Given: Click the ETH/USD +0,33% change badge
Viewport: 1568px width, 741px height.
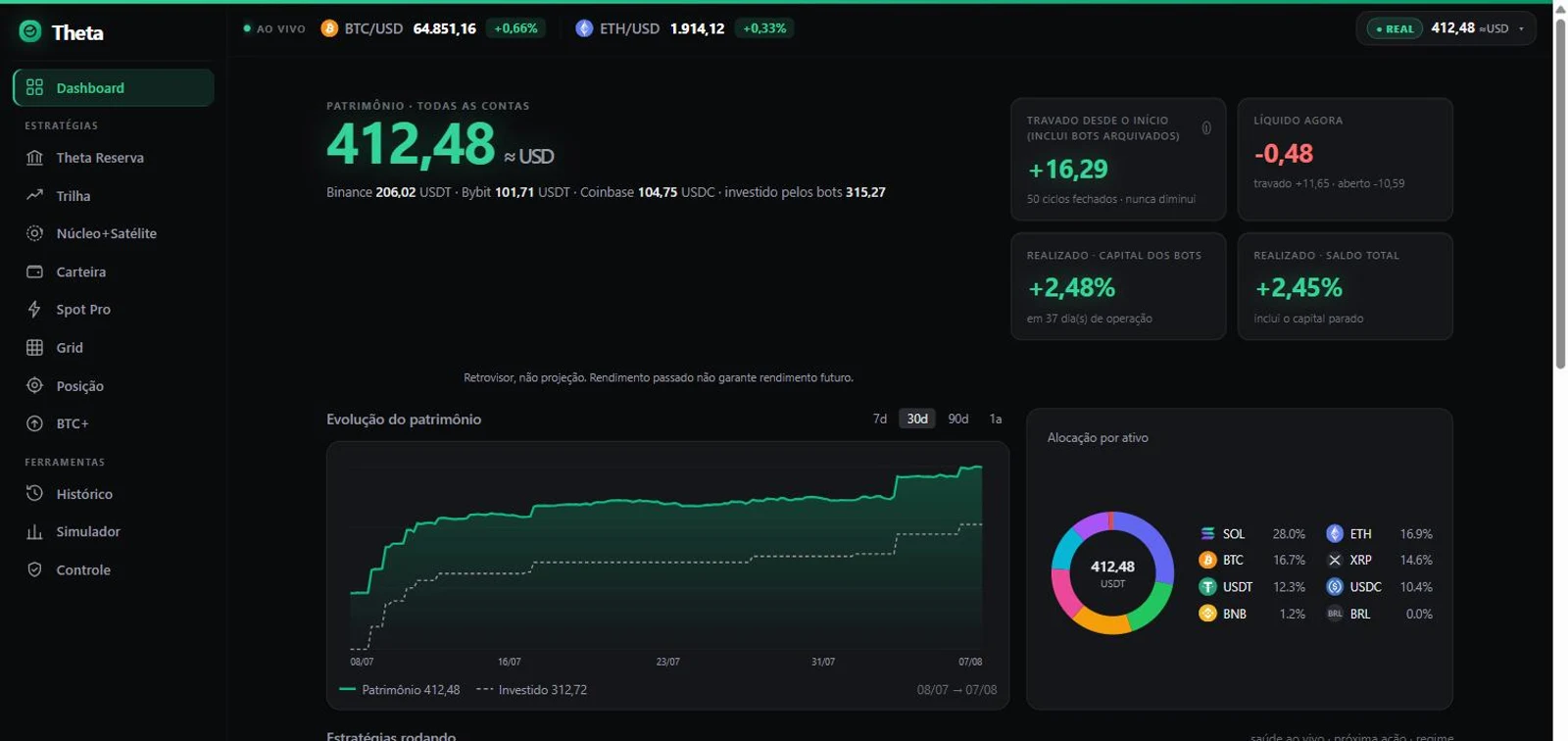Looking at the screenshot, I should 764,28.
